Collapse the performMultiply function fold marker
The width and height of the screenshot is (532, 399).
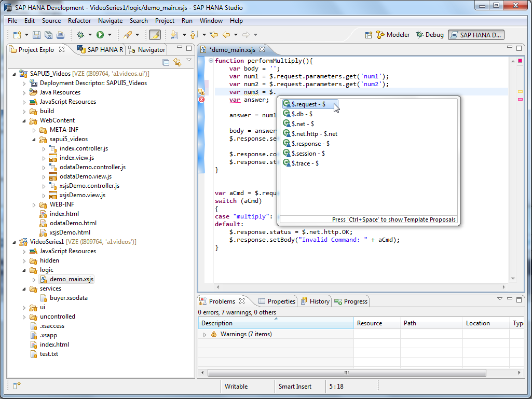point(211,61)
